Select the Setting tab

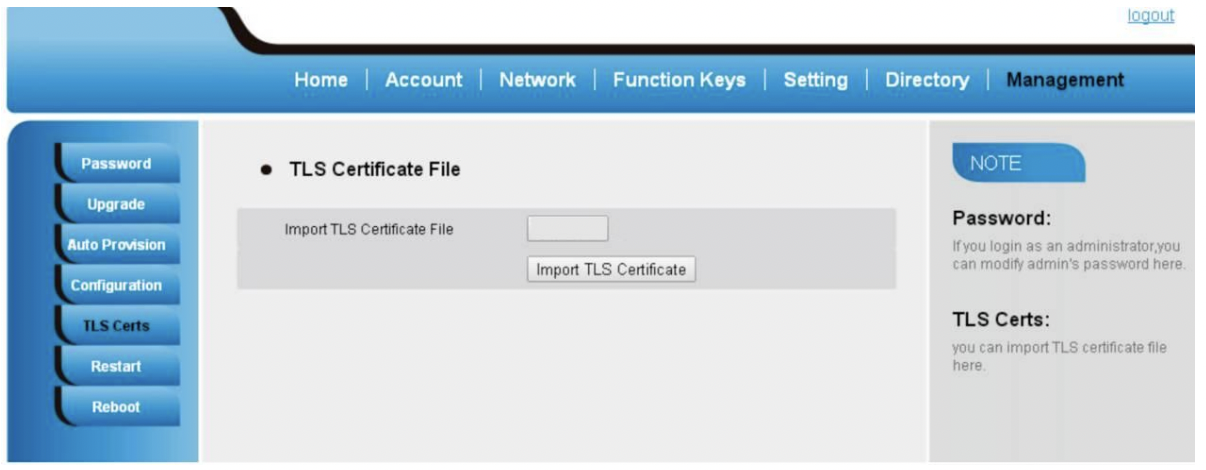pos(815,80)
